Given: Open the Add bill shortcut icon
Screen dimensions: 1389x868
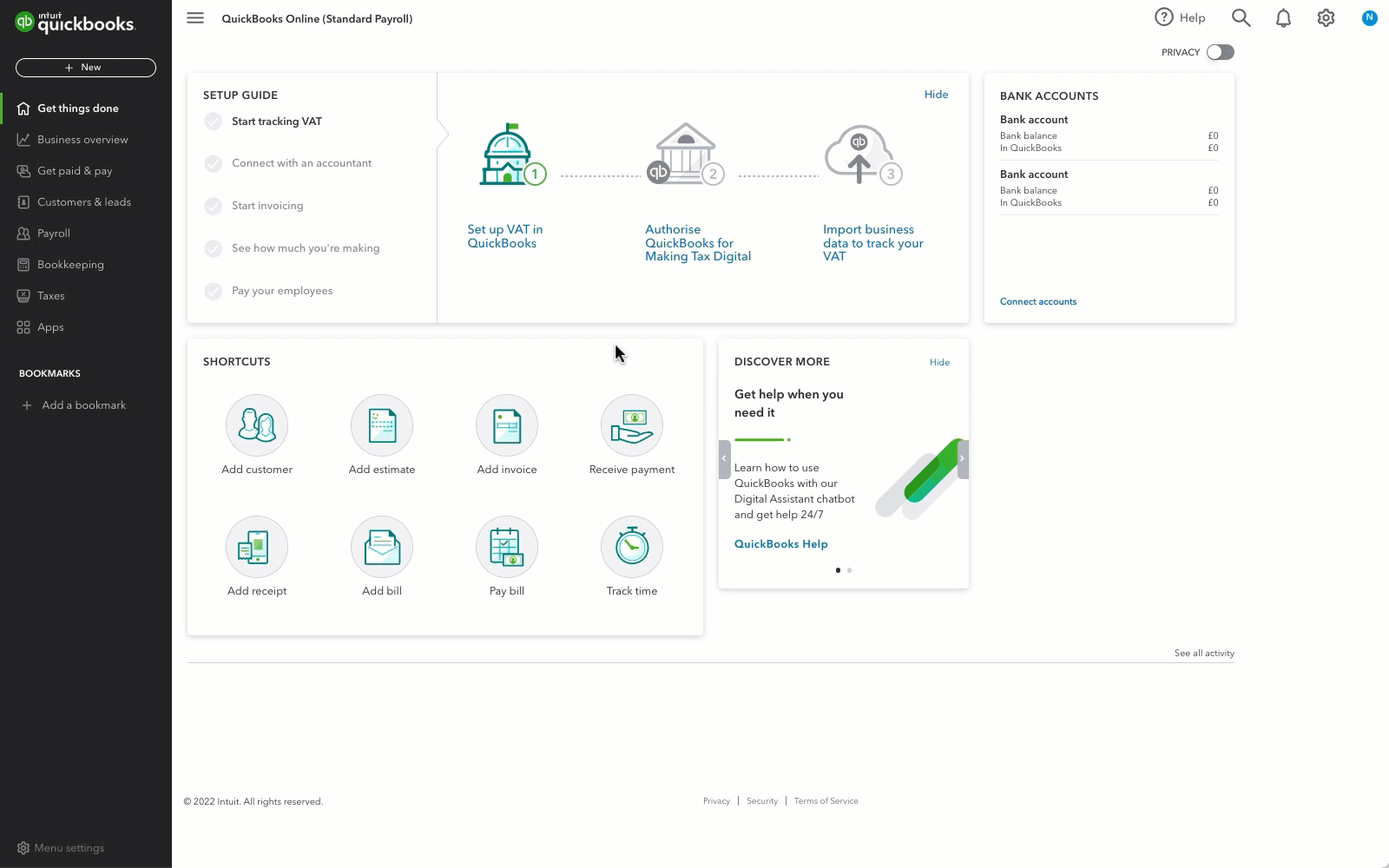Looking at the screenshot, I should click(382, 547).
